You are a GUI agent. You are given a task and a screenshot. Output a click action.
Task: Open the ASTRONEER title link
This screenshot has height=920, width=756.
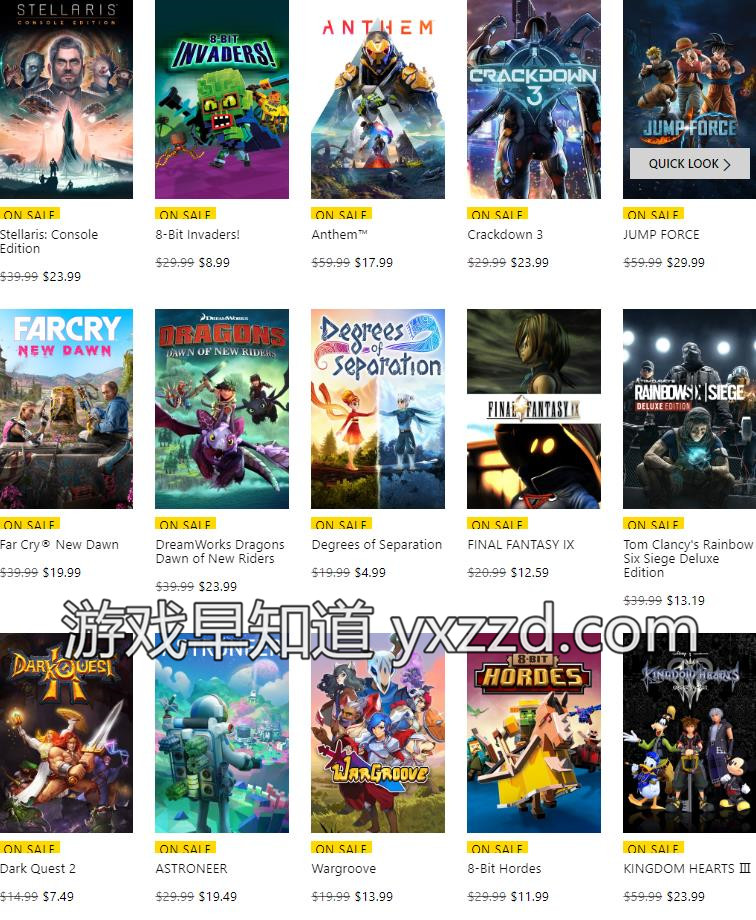pyautogui.click(x=191, y=868)
